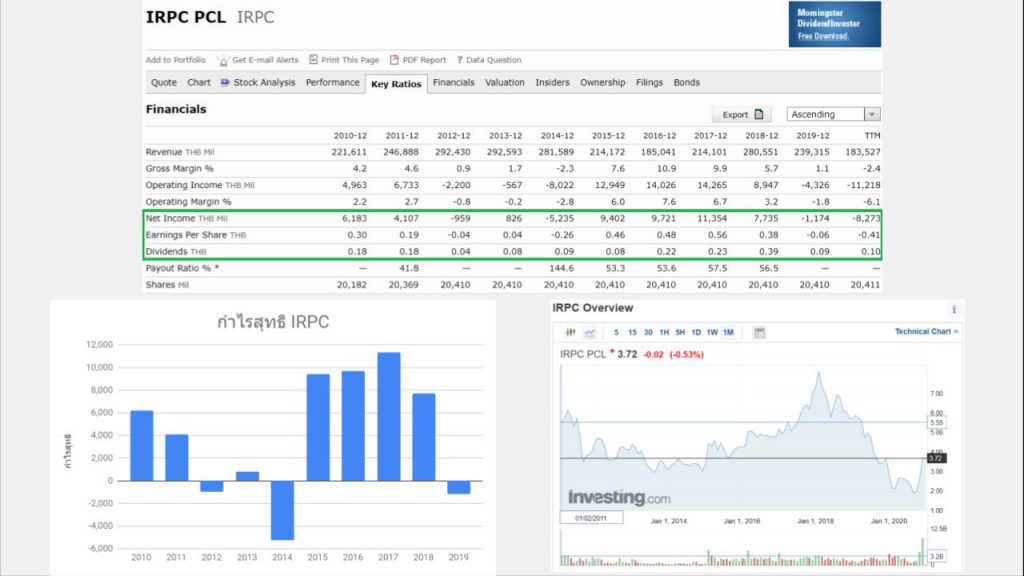This screenshot has height=576, width=1024.
Task: Switch to the Valuation tab
Action: (505, 82)
